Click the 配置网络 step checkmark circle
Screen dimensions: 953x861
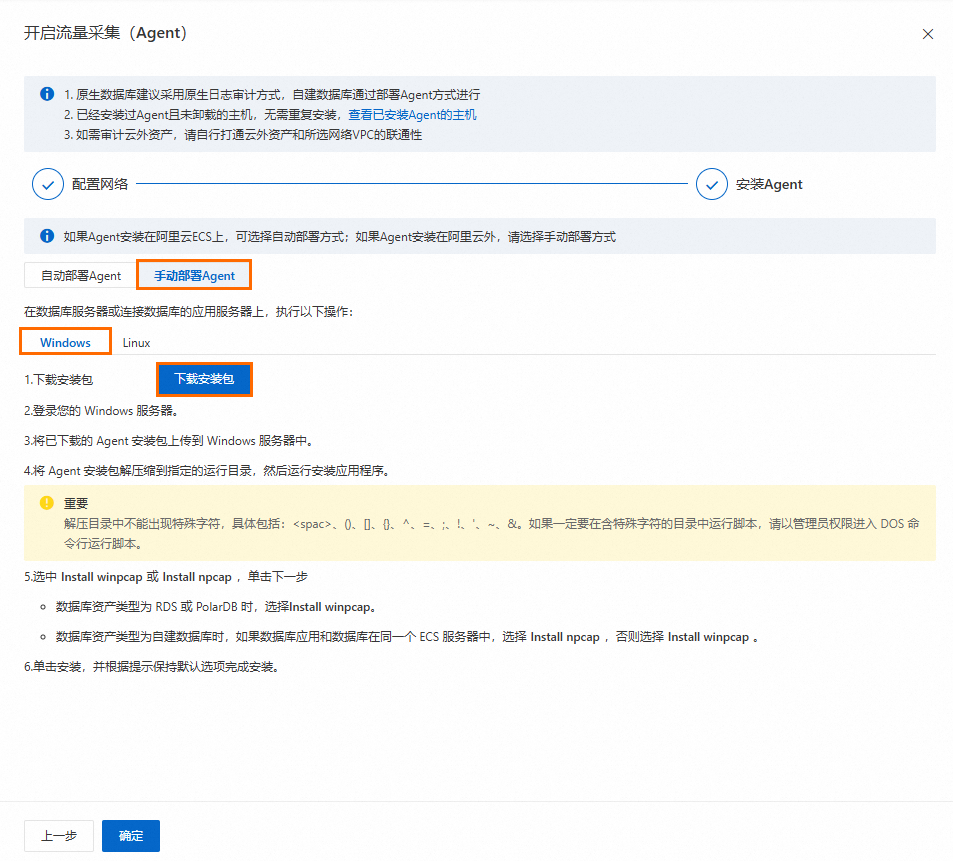coord(48,184)
